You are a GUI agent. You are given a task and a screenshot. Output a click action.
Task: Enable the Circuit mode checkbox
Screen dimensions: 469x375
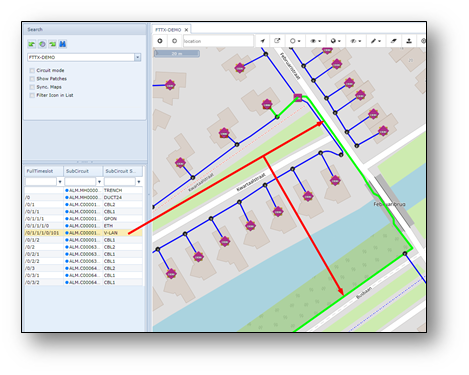pos(32,70)
